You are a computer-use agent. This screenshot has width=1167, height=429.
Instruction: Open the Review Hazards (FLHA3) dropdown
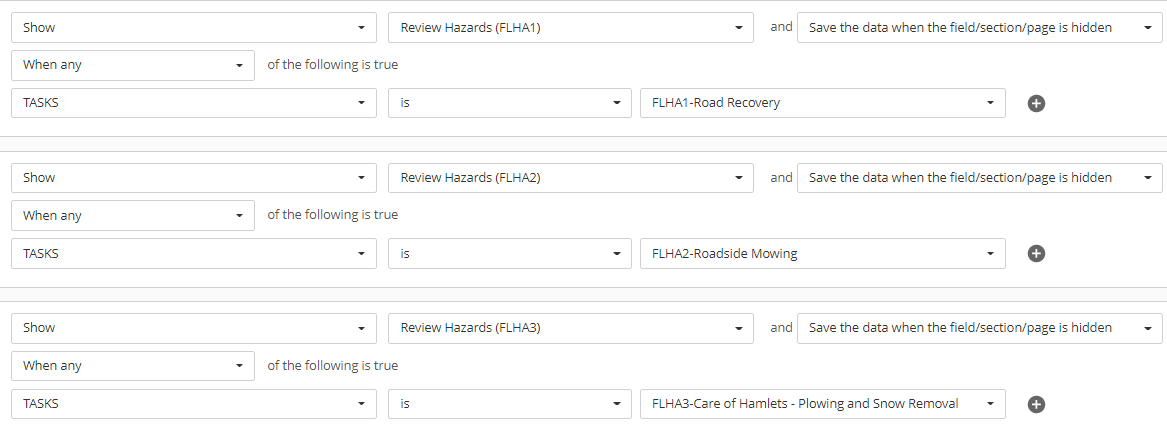tap(571, 328)
